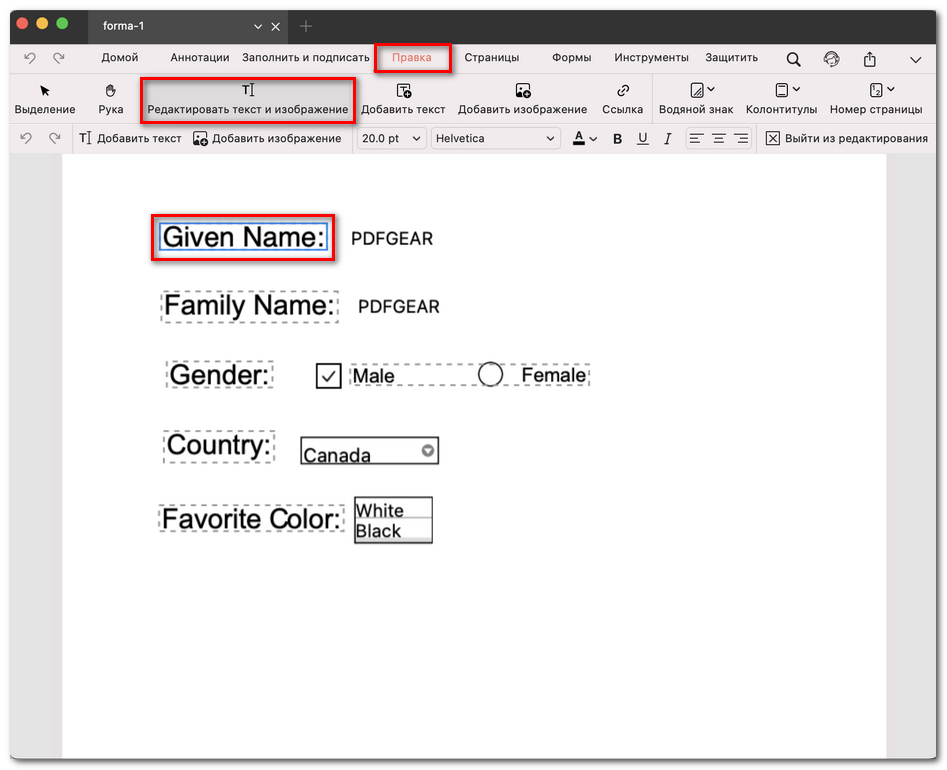Switch to the Аннотации tab
947x770 pixels.
coord(199,58)
